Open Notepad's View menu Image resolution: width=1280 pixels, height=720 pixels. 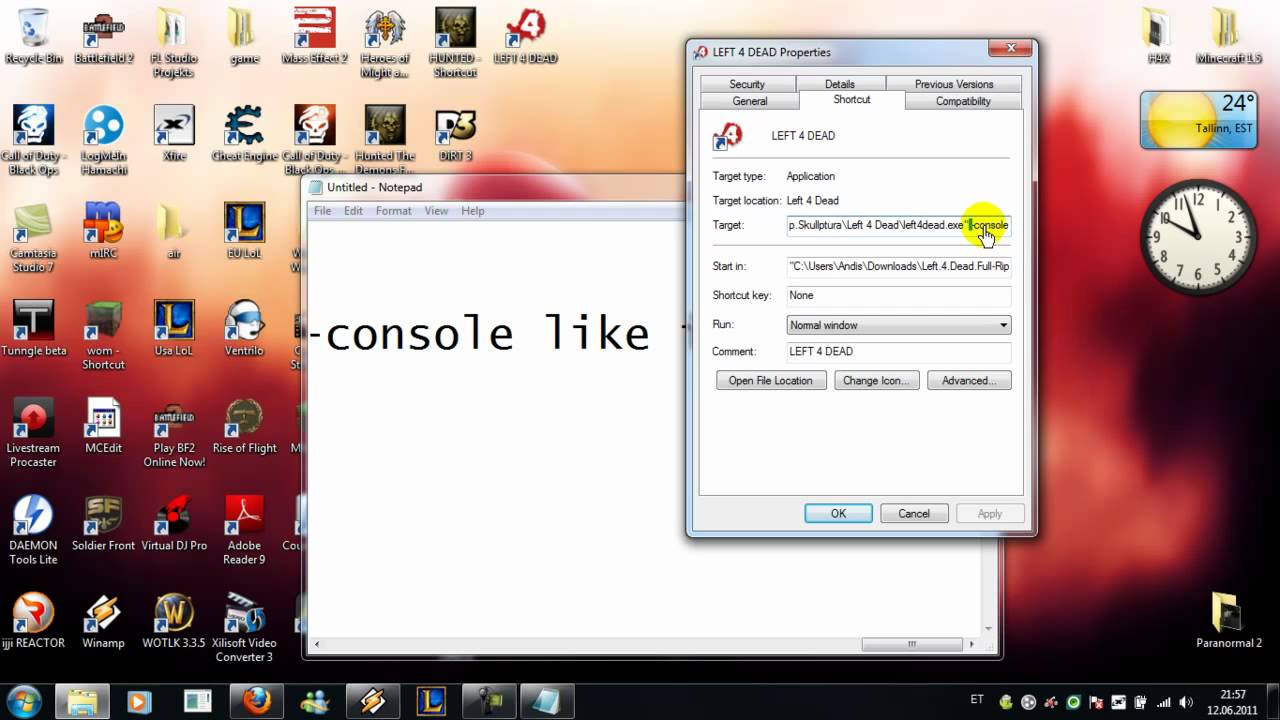click(436, 211)
